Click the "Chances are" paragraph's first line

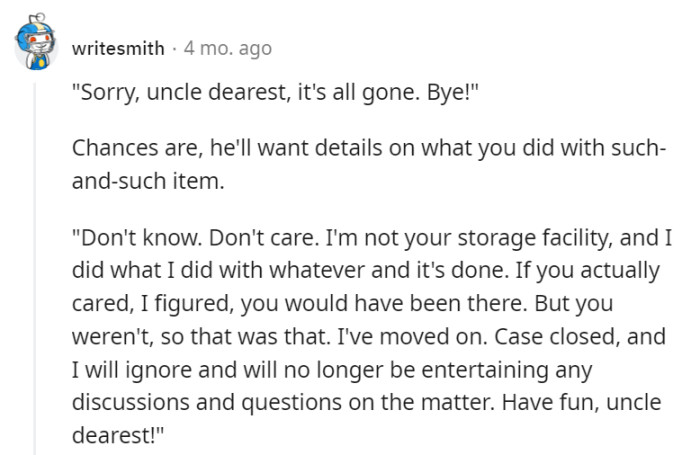[369, 150]
